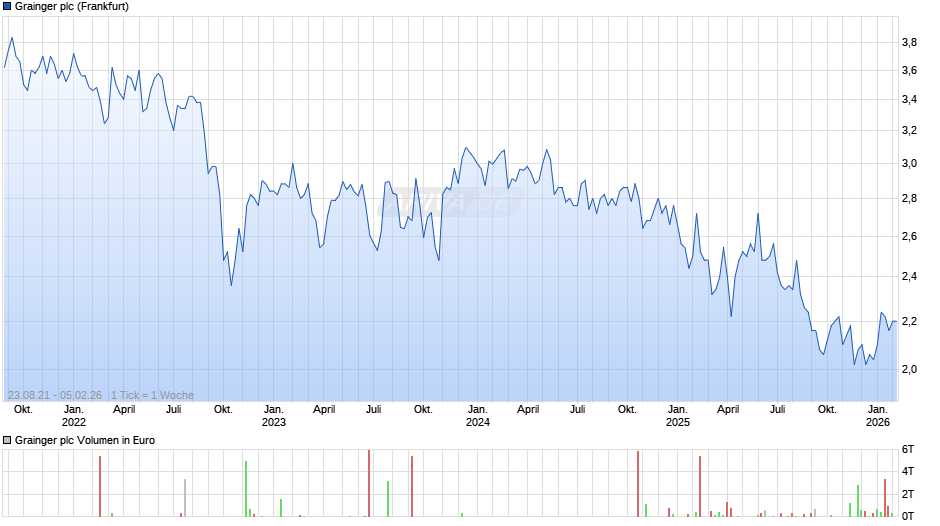Viewport: 940px width, 526px height.
Task: Click the 2,8 price axis label
Action: tap(909, 199)
